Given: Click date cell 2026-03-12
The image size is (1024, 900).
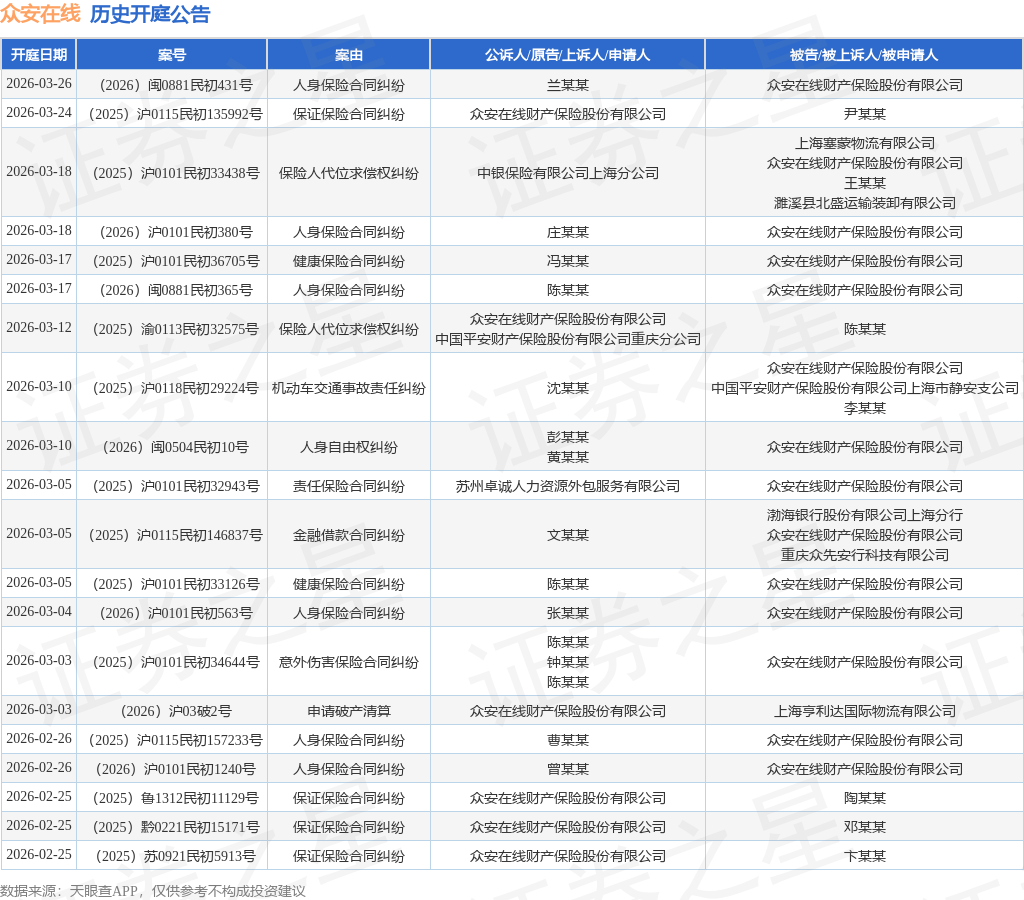Looking at the screenshot, I should tap(39, 328).
